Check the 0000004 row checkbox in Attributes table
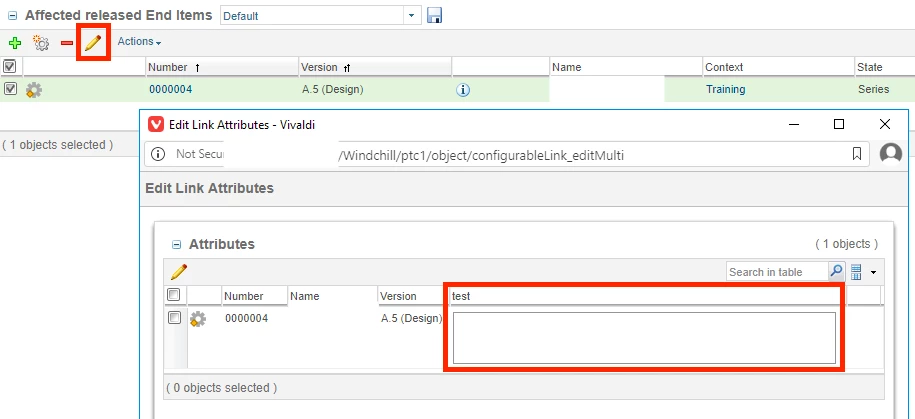The height and width of the screenshot is (419, 915). point(174,317)
